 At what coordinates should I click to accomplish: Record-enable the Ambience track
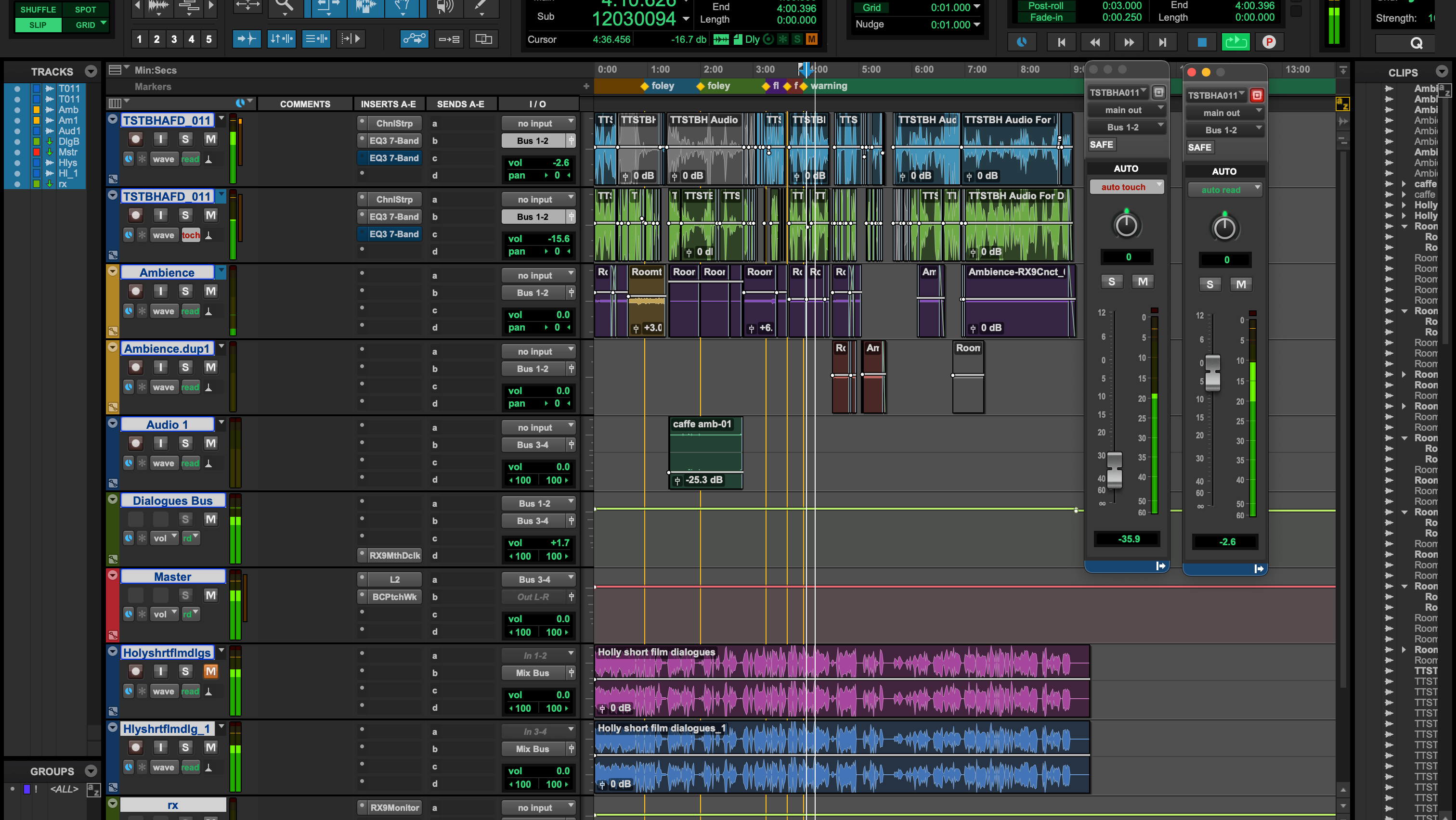pyautogui.click(x=136, y=292)
